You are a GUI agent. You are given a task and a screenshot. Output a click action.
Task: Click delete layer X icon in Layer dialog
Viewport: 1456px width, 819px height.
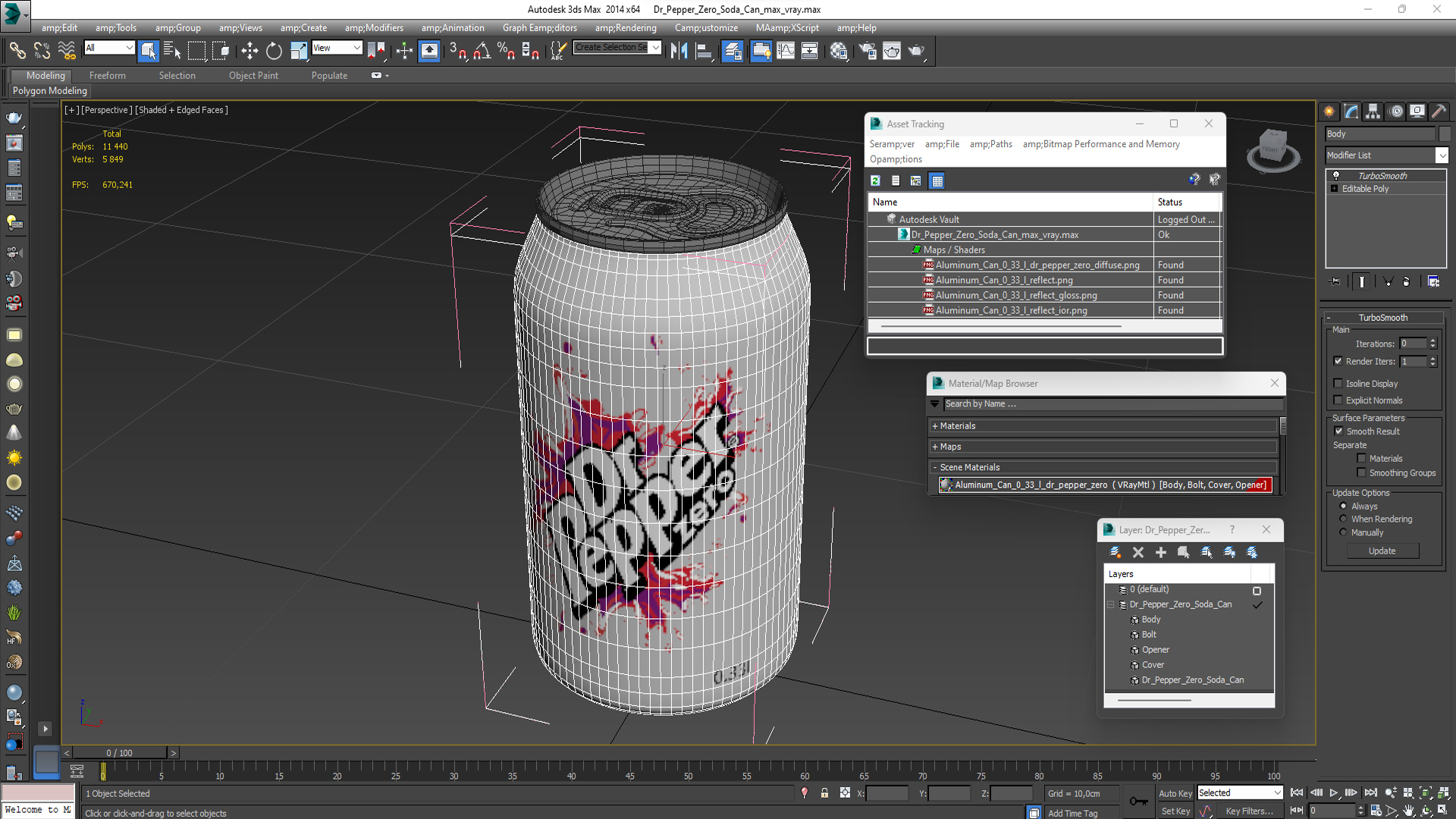[1137, 552]
